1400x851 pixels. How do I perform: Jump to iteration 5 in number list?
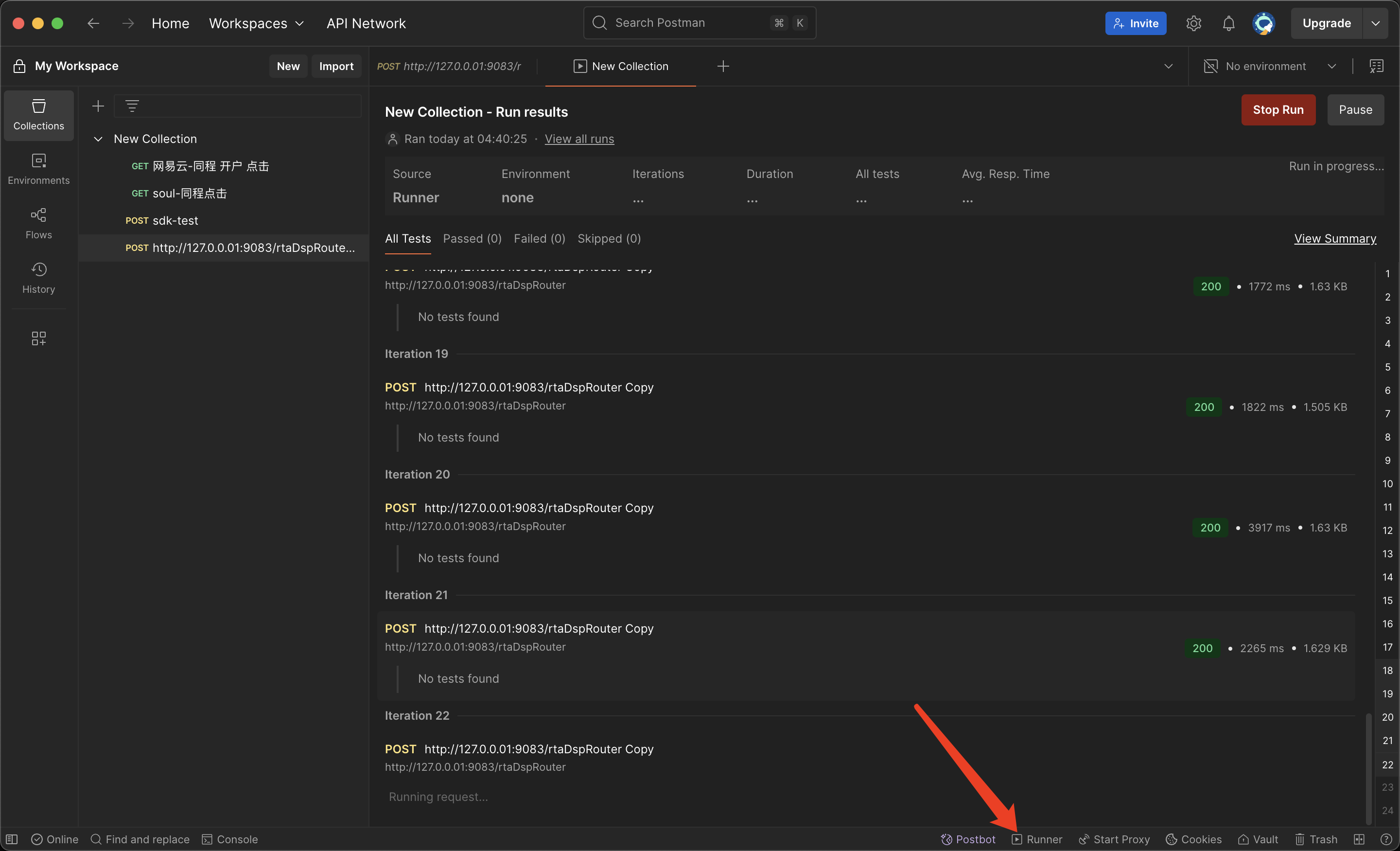[1387, 367]
